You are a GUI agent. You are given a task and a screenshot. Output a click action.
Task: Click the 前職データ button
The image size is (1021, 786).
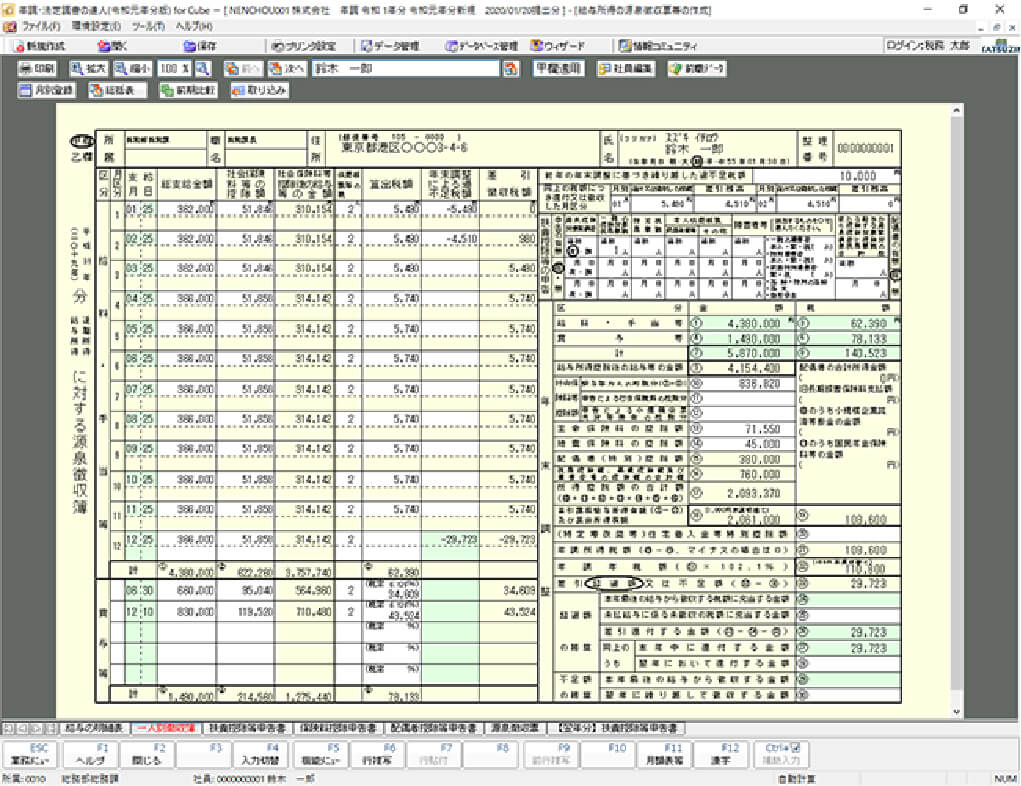click(697, 68)
